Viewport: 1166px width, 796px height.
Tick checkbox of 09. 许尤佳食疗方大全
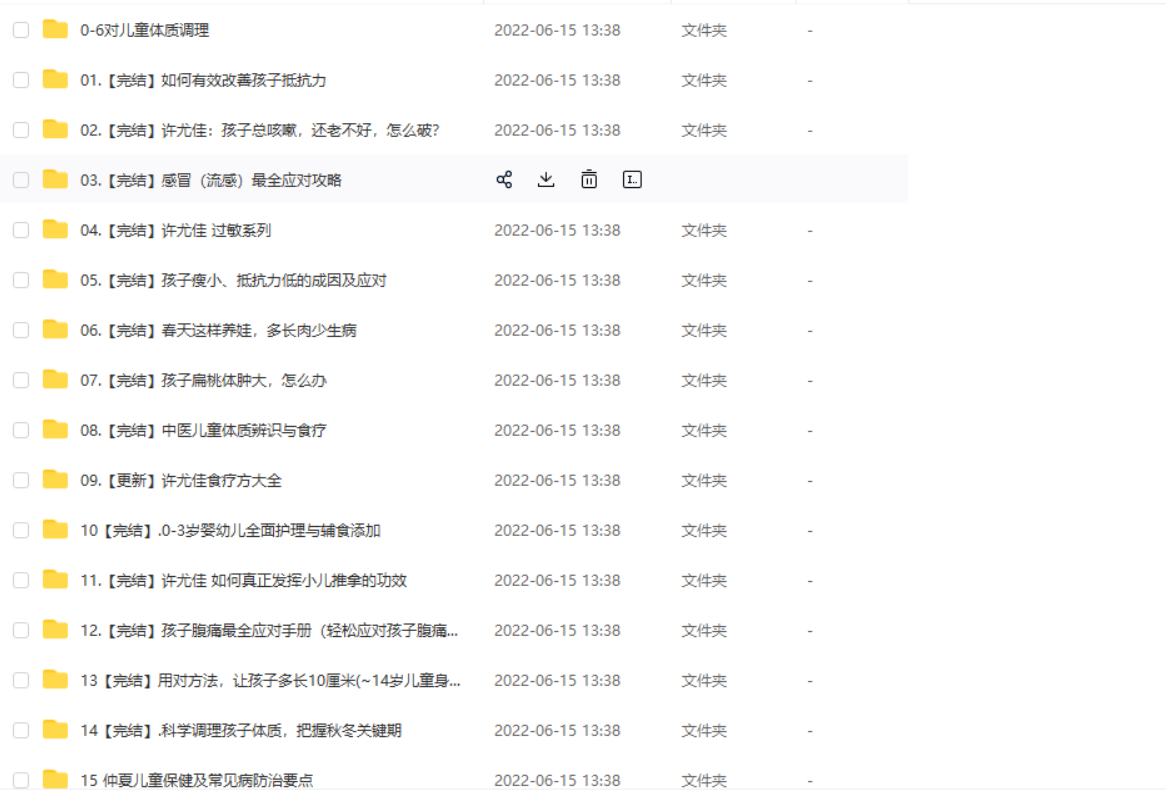21,480
